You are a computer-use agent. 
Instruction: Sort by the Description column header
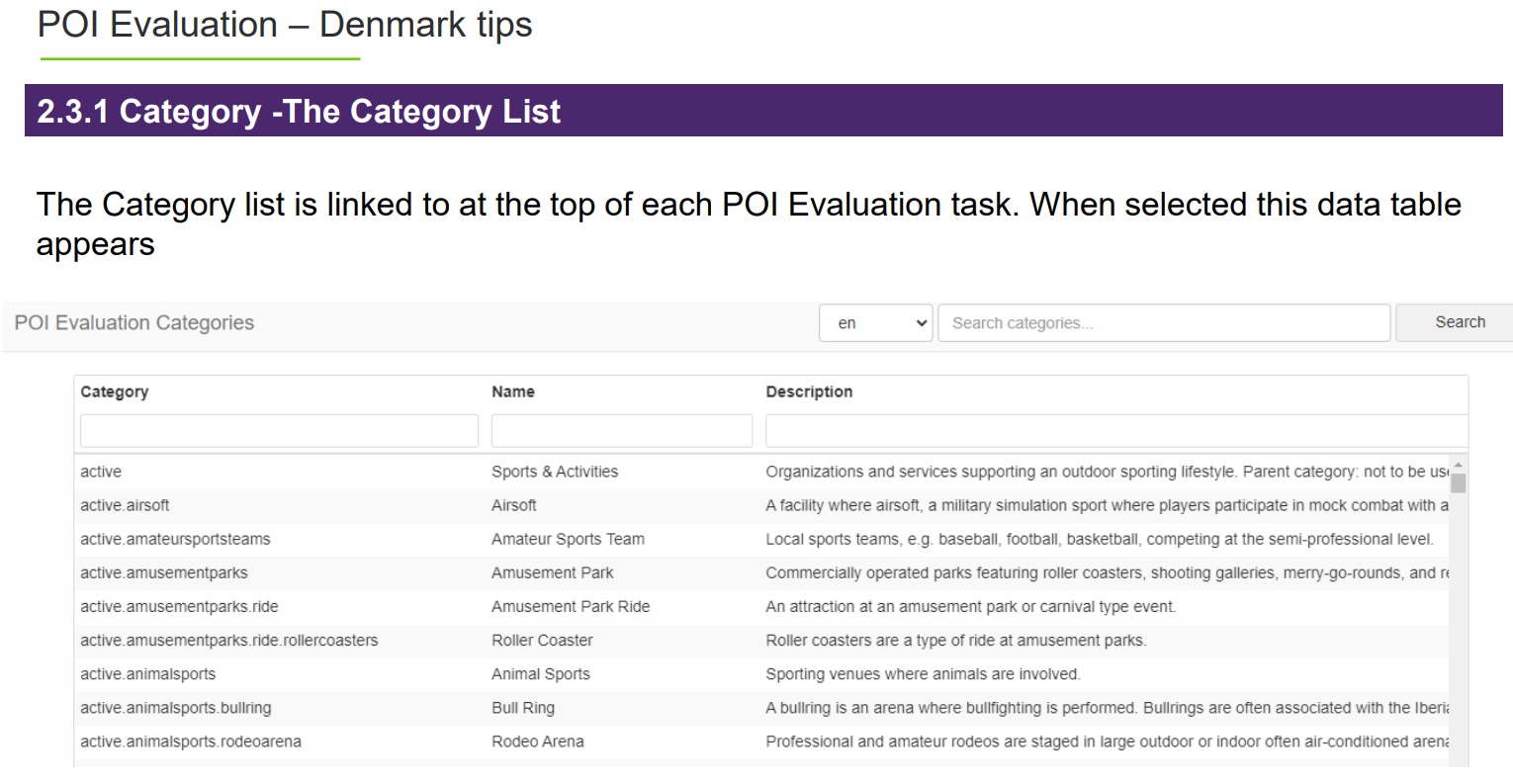pos(809,392)
